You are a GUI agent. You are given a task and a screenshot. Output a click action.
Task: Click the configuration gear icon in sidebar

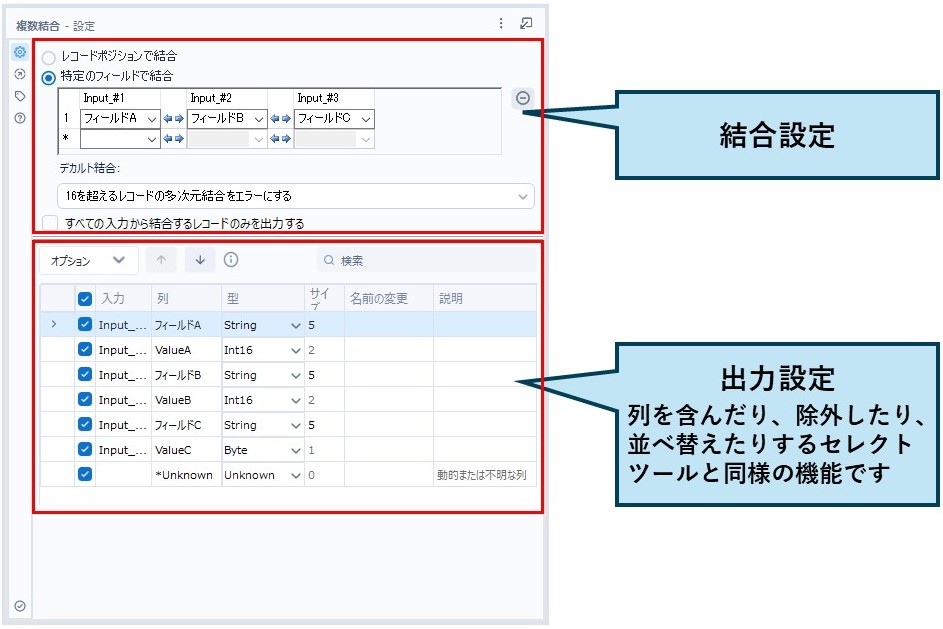pyautogui.click(x=20, y=52)
